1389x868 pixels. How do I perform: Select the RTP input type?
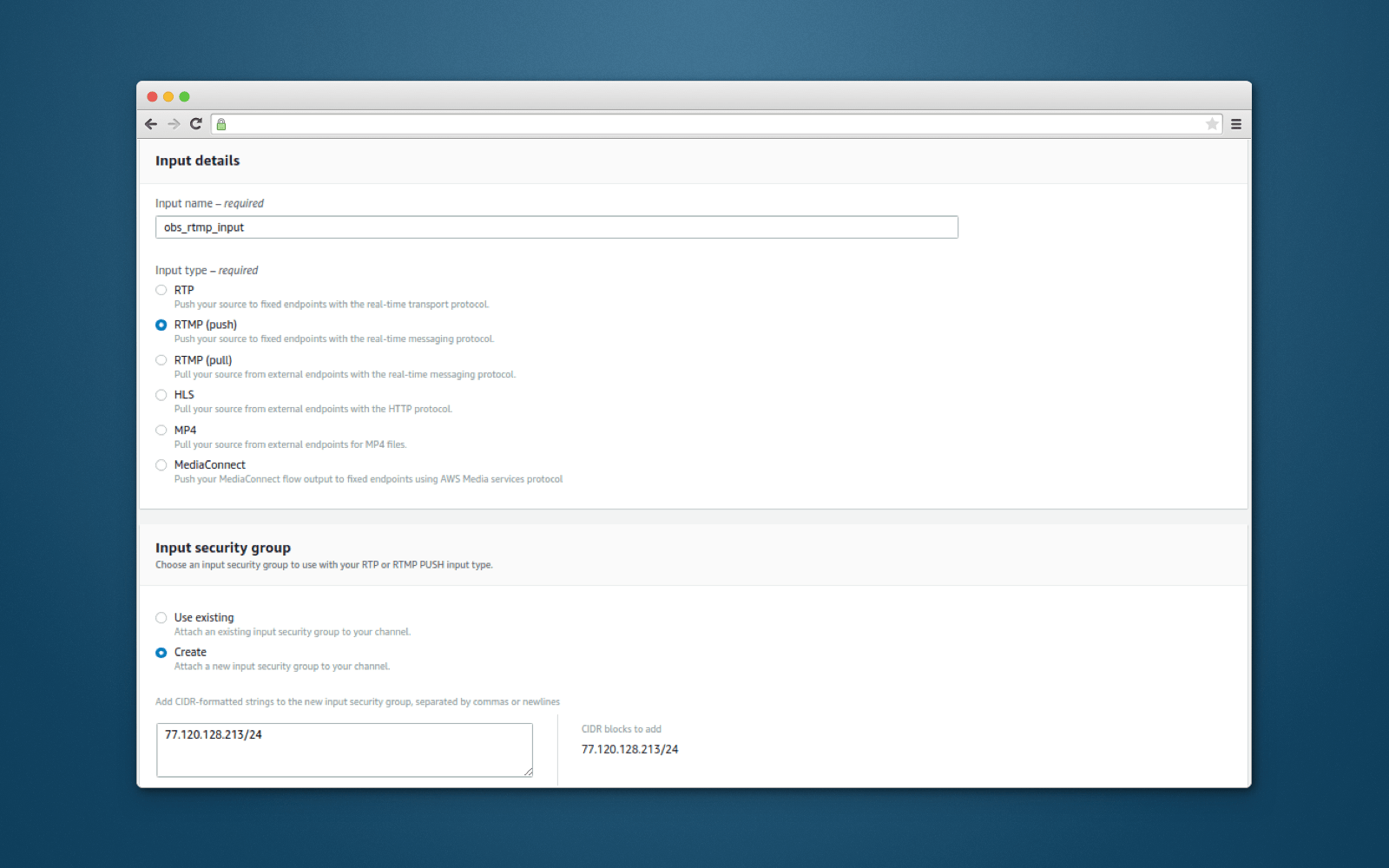161,290
